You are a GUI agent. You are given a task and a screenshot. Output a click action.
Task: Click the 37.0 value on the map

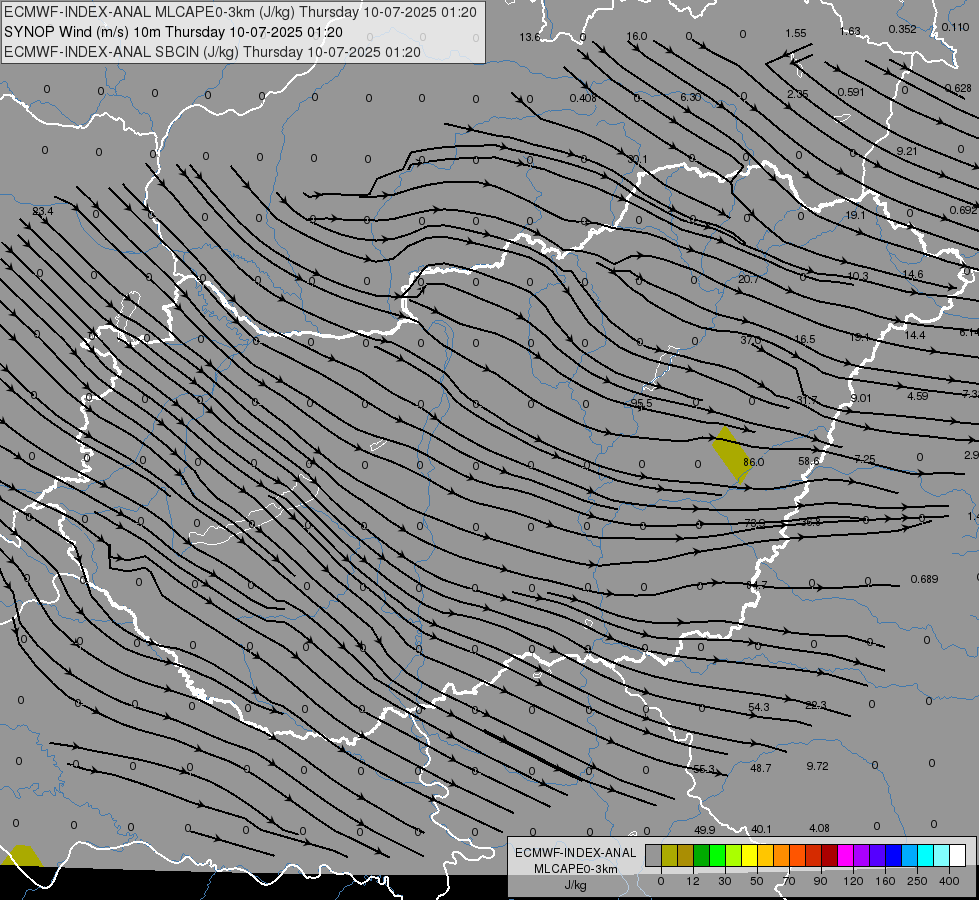(x=751, y=340)
